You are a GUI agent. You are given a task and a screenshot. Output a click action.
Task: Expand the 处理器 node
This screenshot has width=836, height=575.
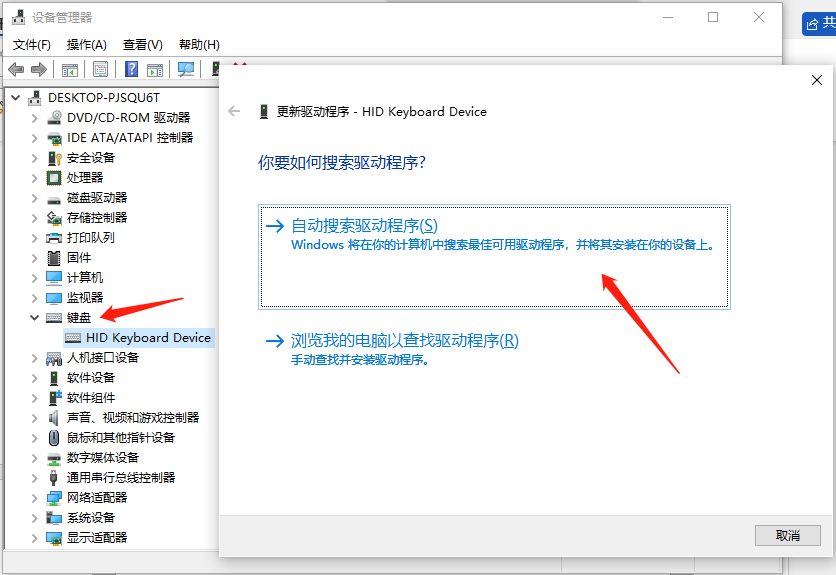35,178
